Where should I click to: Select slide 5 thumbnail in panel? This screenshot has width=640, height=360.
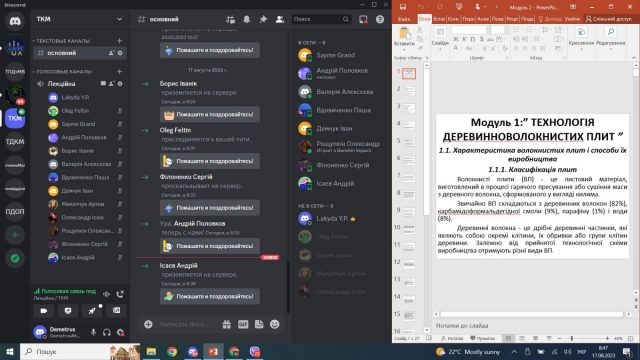pos(409,142)
